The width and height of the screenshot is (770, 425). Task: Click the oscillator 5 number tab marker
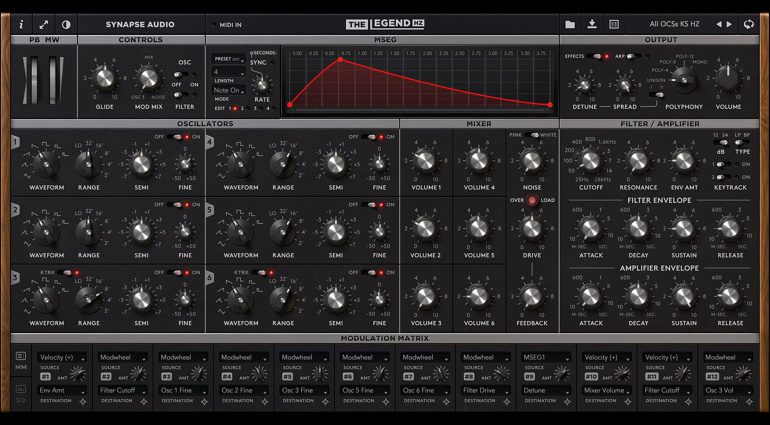pos(210,211)
